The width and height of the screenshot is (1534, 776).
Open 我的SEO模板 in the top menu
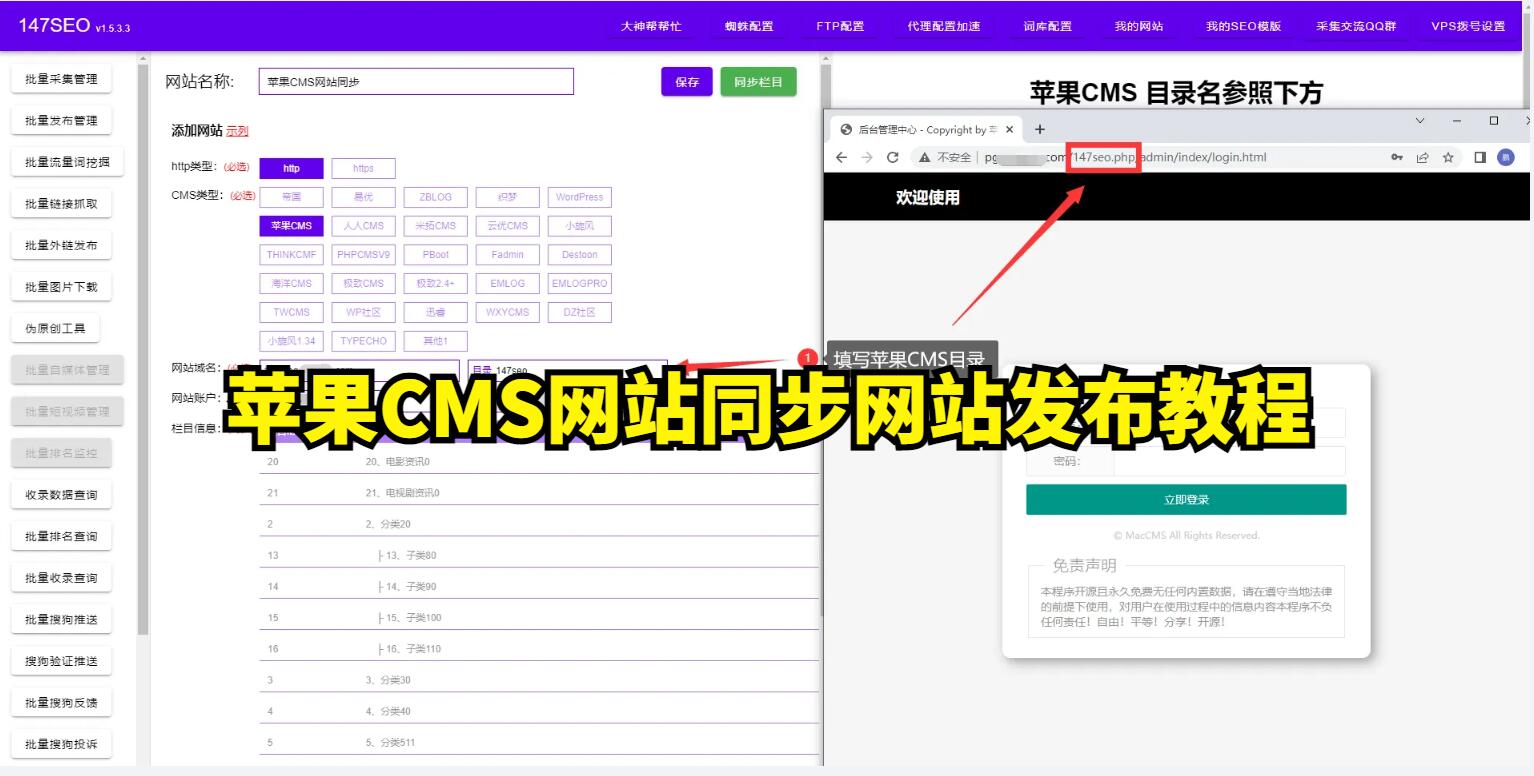(1243, 26)
